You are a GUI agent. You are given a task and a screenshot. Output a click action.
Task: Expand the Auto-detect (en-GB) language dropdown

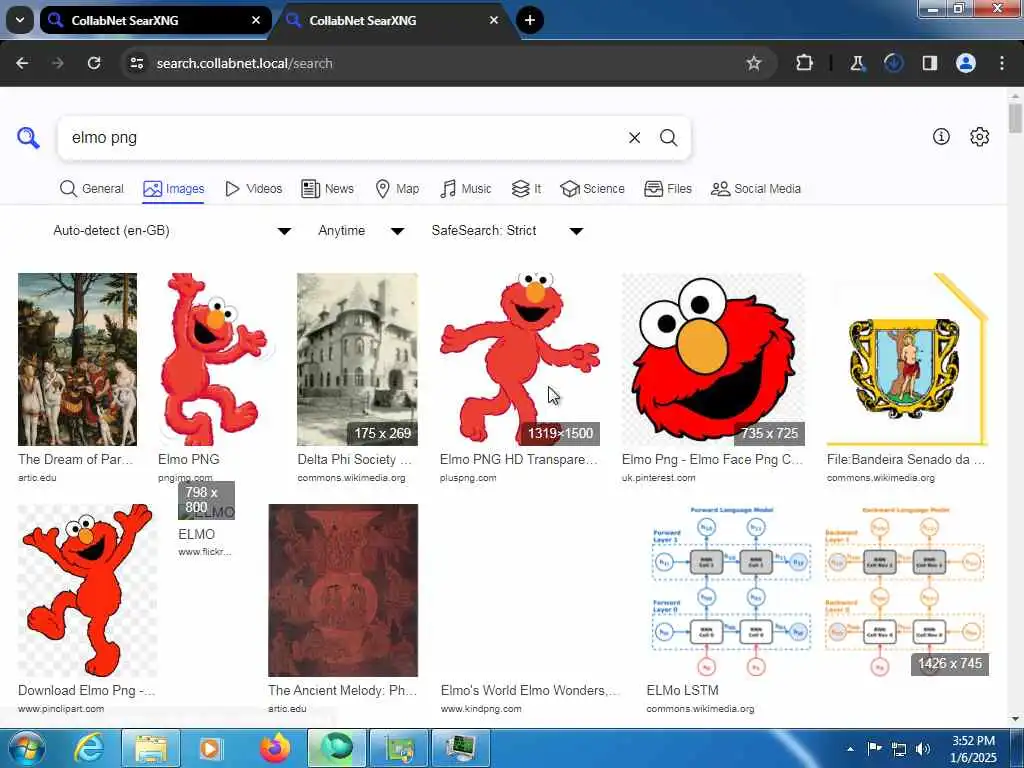pos(172,231)
